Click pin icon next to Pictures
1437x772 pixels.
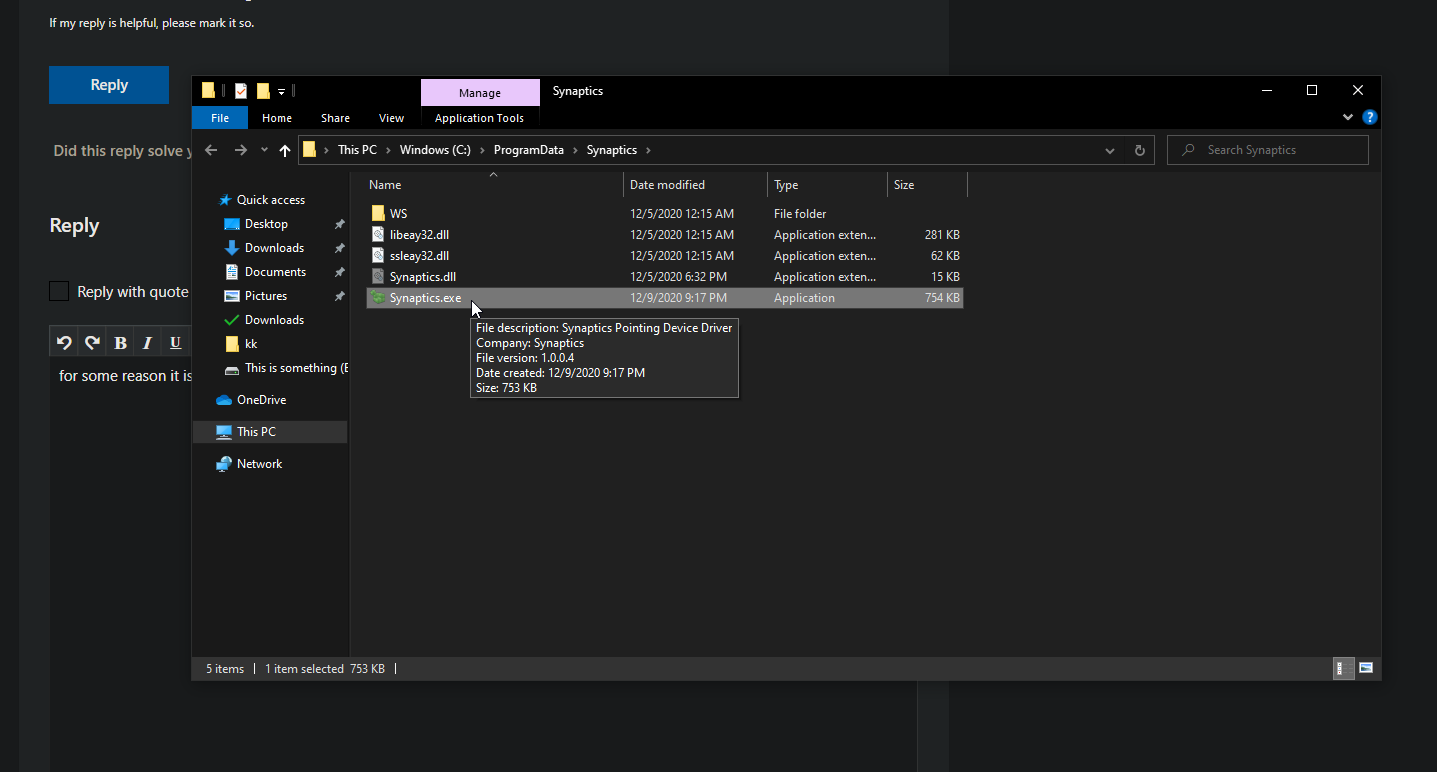point(340,296)
